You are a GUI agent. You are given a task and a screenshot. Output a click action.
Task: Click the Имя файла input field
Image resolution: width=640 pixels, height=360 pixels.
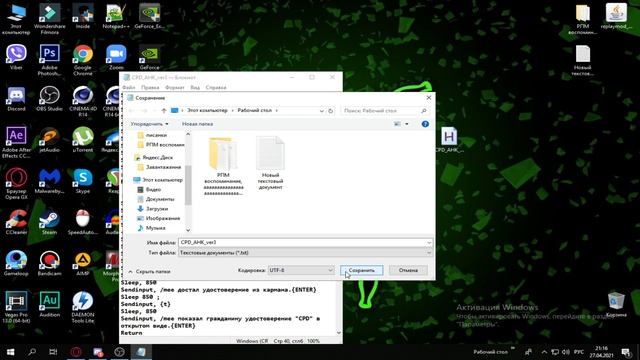click(x=302, y=242)
